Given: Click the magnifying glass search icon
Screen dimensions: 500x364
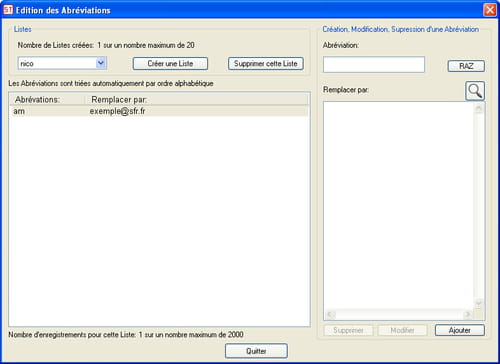Looking at the screenshot, I should tap(475, 91).
